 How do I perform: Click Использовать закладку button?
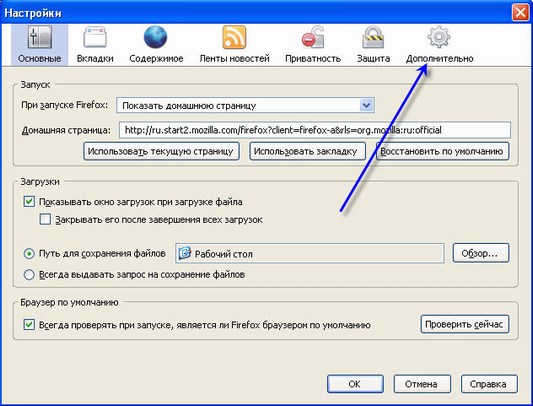[x=308, y=151]
